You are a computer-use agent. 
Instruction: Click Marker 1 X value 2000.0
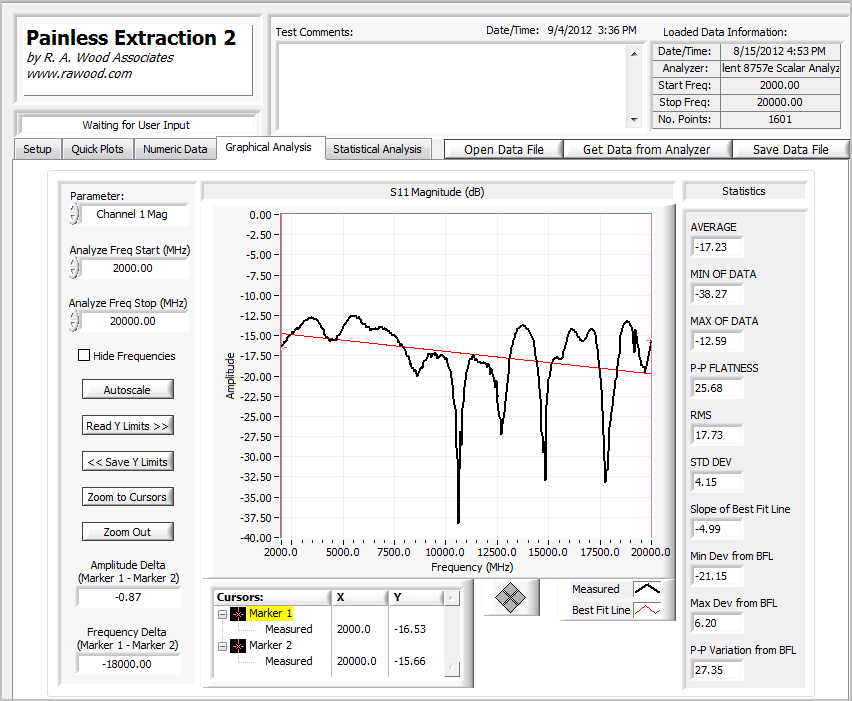354,629
